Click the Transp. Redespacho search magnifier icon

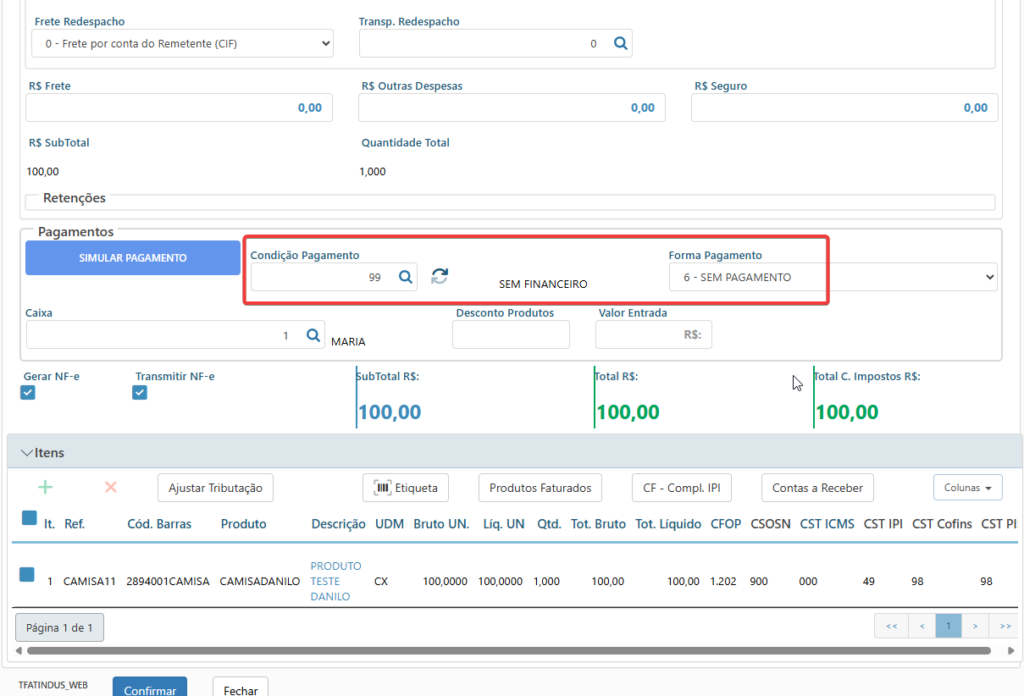(620, 43)
